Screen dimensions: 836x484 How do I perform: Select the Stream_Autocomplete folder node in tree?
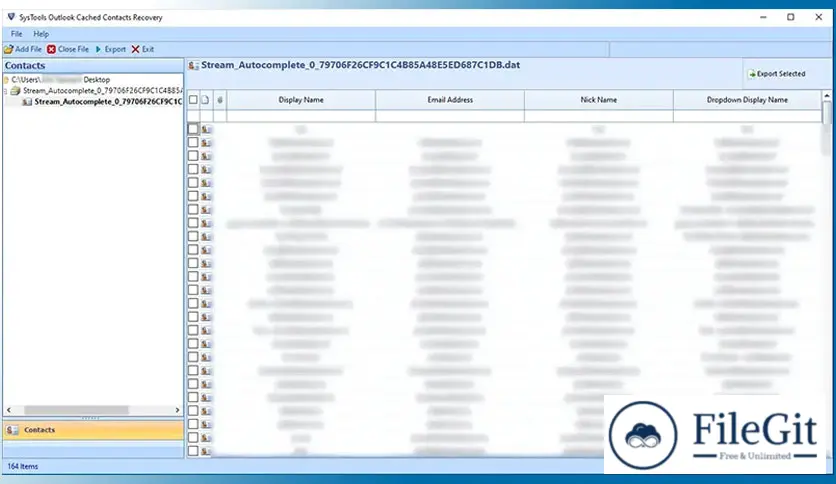(x=102, y=91)
